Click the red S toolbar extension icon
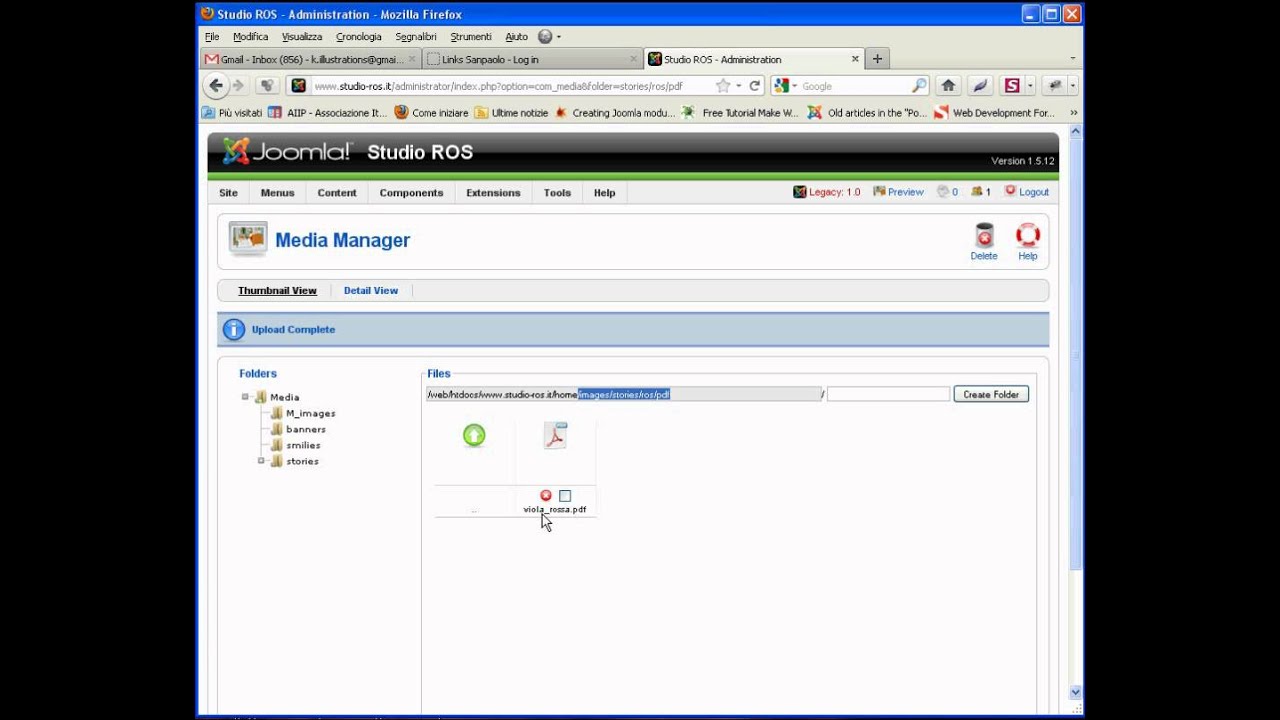1280x720 pixels. click(x=1012, y=86)
